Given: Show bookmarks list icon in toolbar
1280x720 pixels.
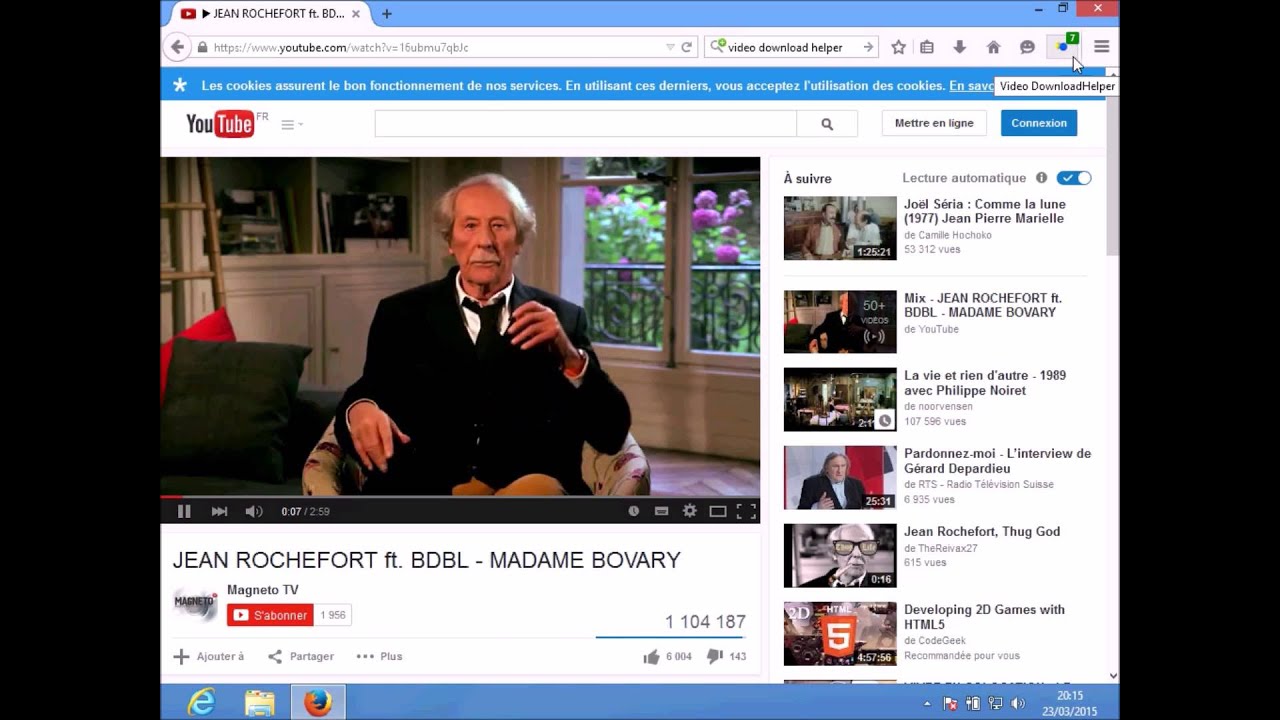Looking at the screenshot, I should (x=927, y=47).
